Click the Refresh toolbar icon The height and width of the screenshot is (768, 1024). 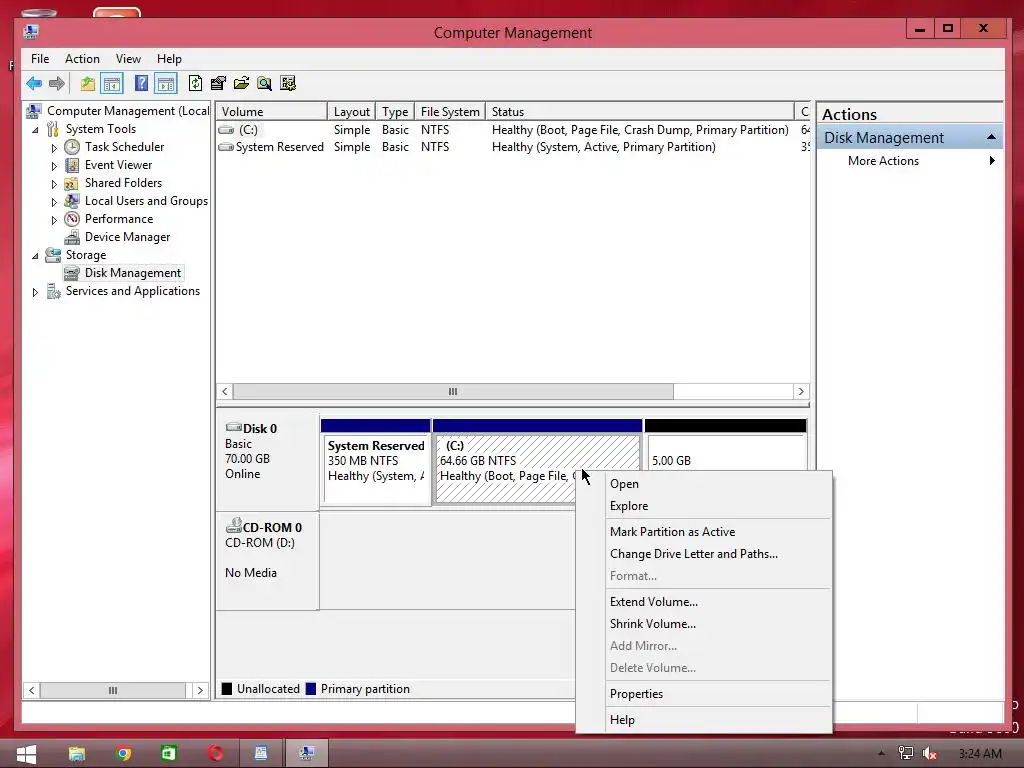pos(195,83)
